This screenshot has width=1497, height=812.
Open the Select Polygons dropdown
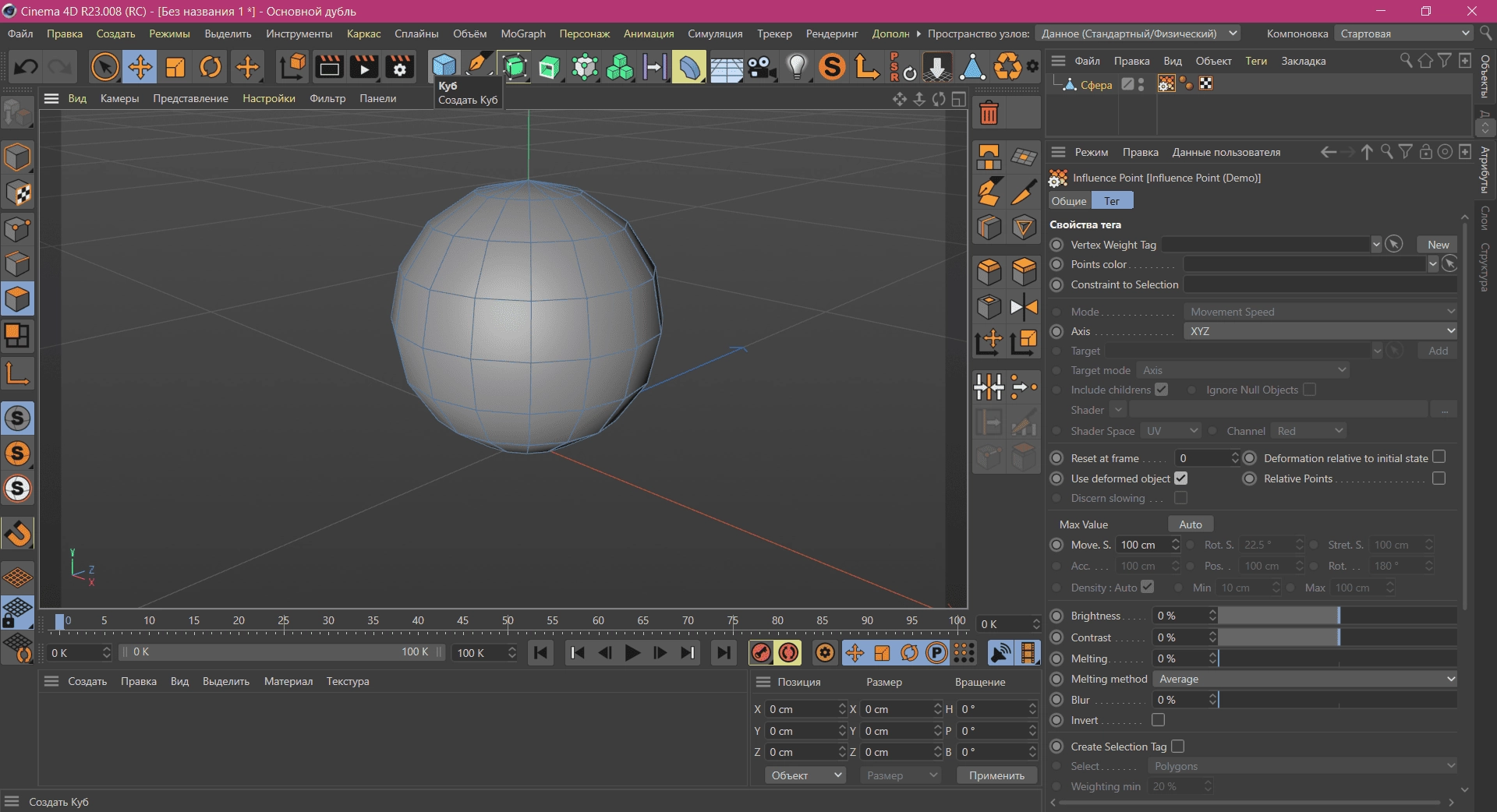click(x=1302, y=766)
